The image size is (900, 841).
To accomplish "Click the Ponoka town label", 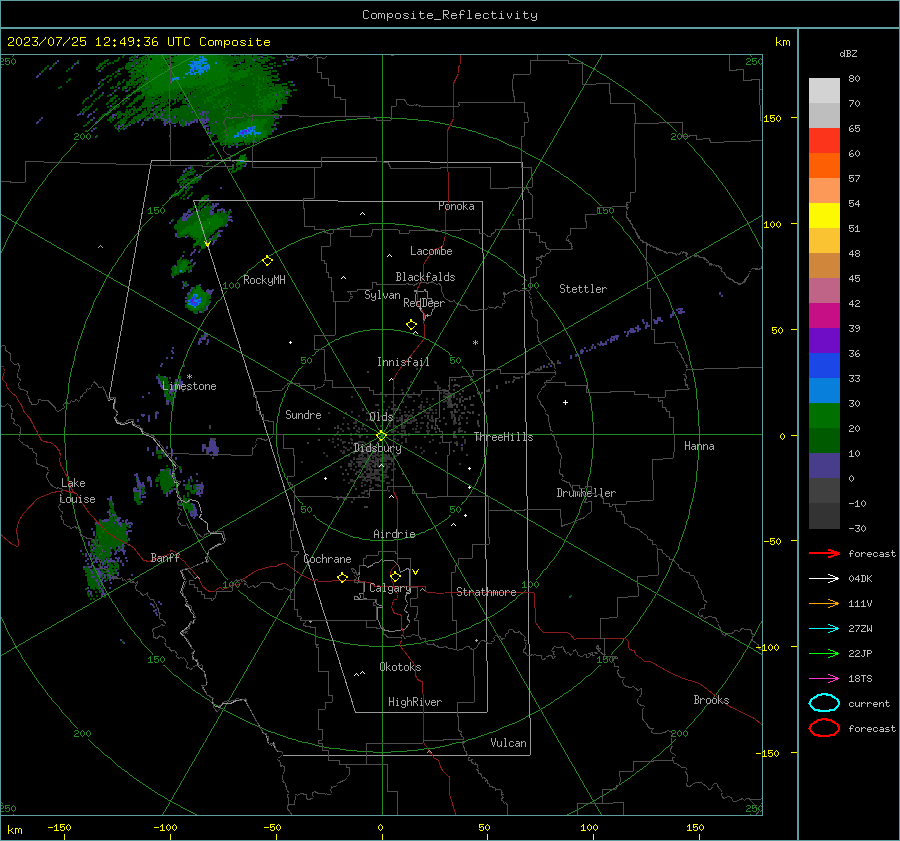I will pos(456,206).
